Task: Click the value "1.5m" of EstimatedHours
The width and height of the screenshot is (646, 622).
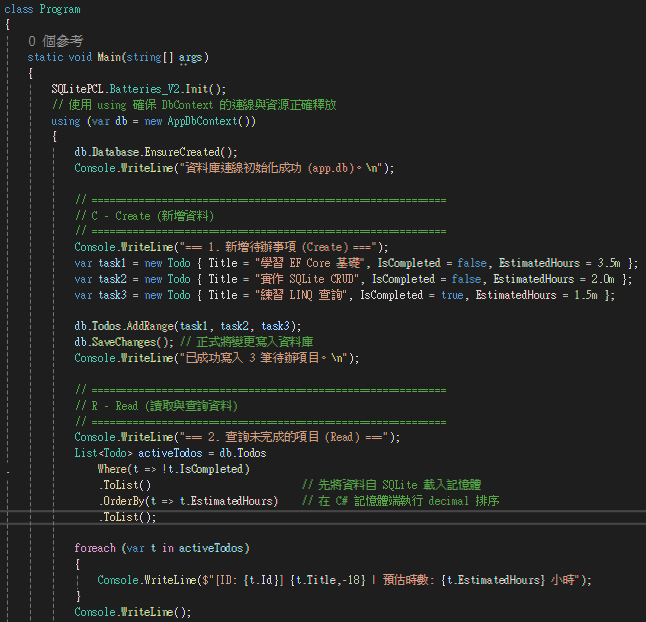Action: point(586,295)
